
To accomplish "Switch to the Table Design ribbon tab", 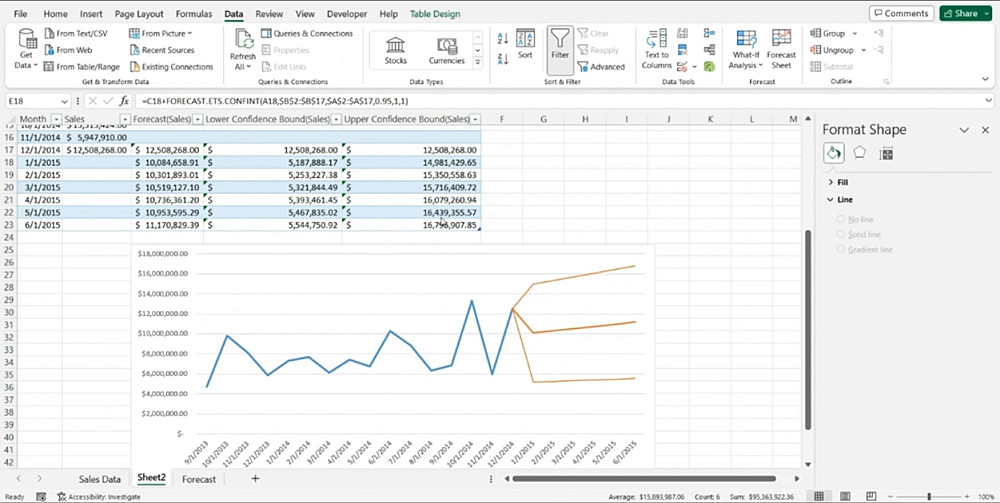I will point(434,14).
